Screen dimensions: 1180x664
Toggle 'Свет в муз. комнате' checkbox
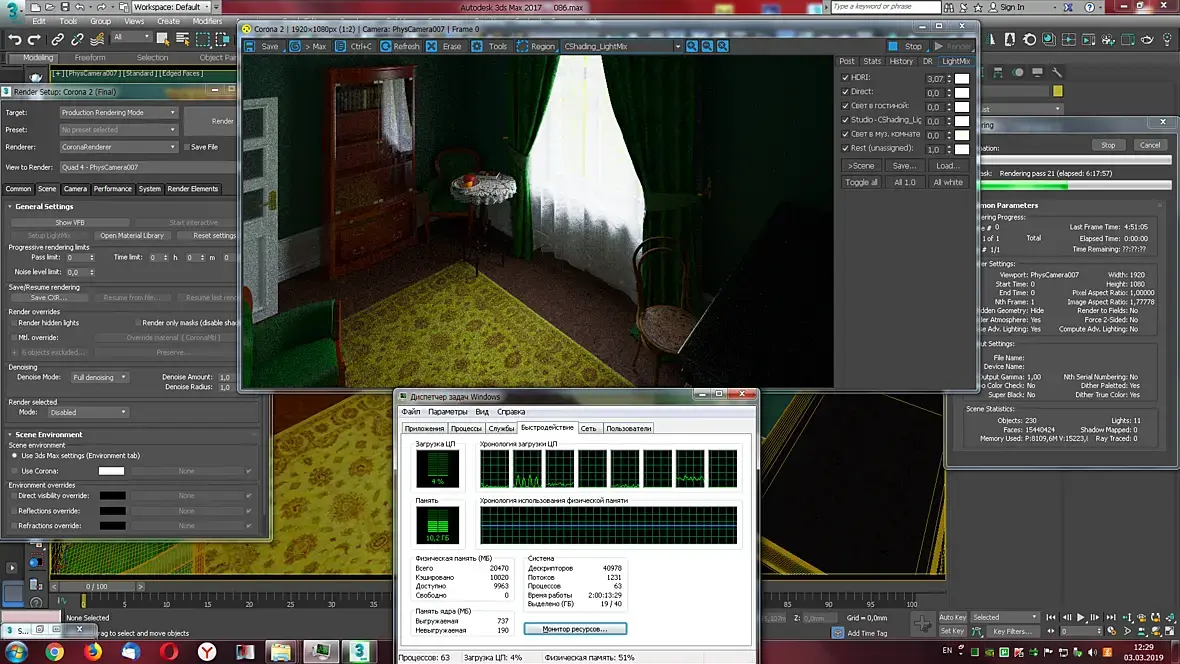coord(845,134)
